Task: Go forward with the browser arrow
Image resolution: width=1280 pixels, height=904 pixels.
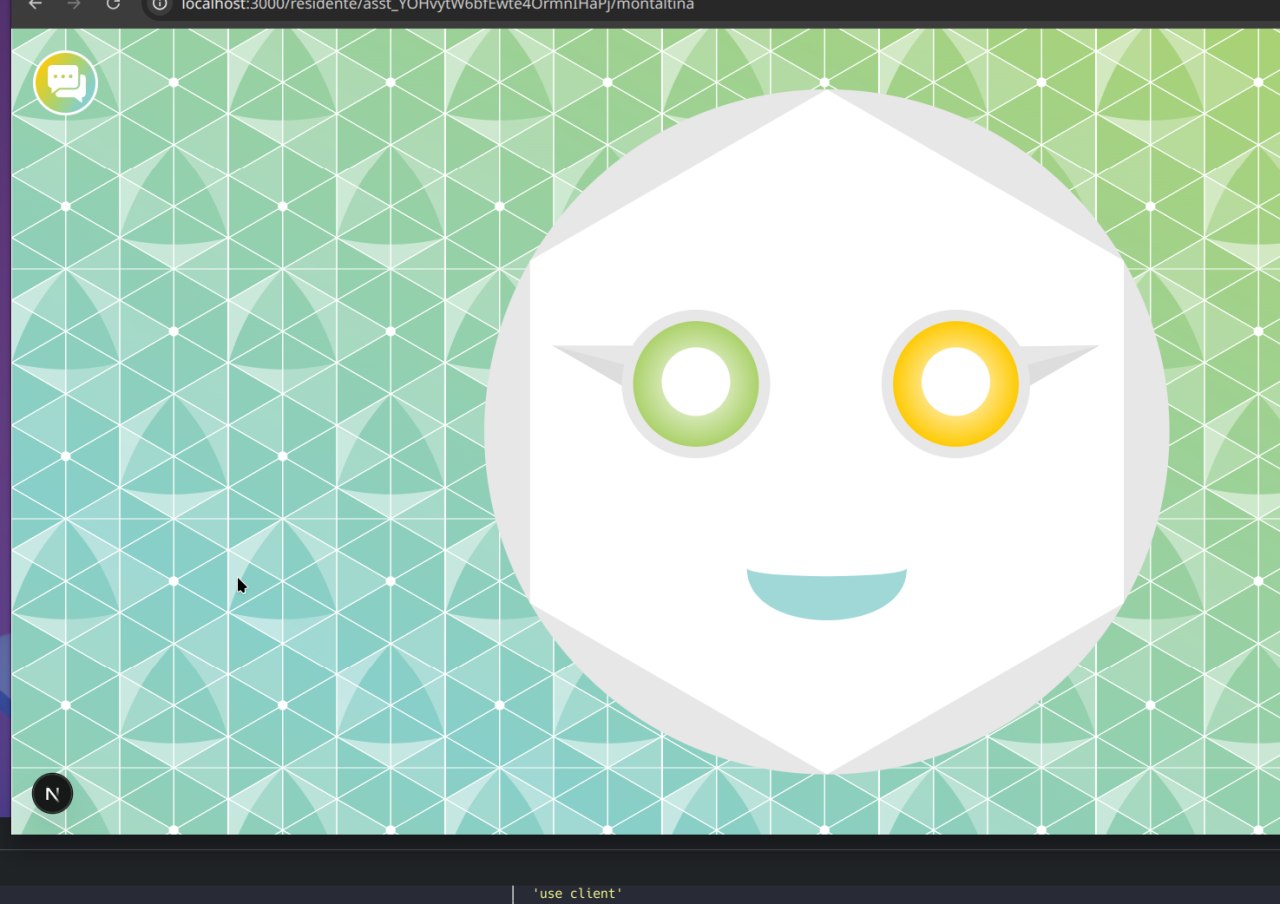Action: coord(74,5)
